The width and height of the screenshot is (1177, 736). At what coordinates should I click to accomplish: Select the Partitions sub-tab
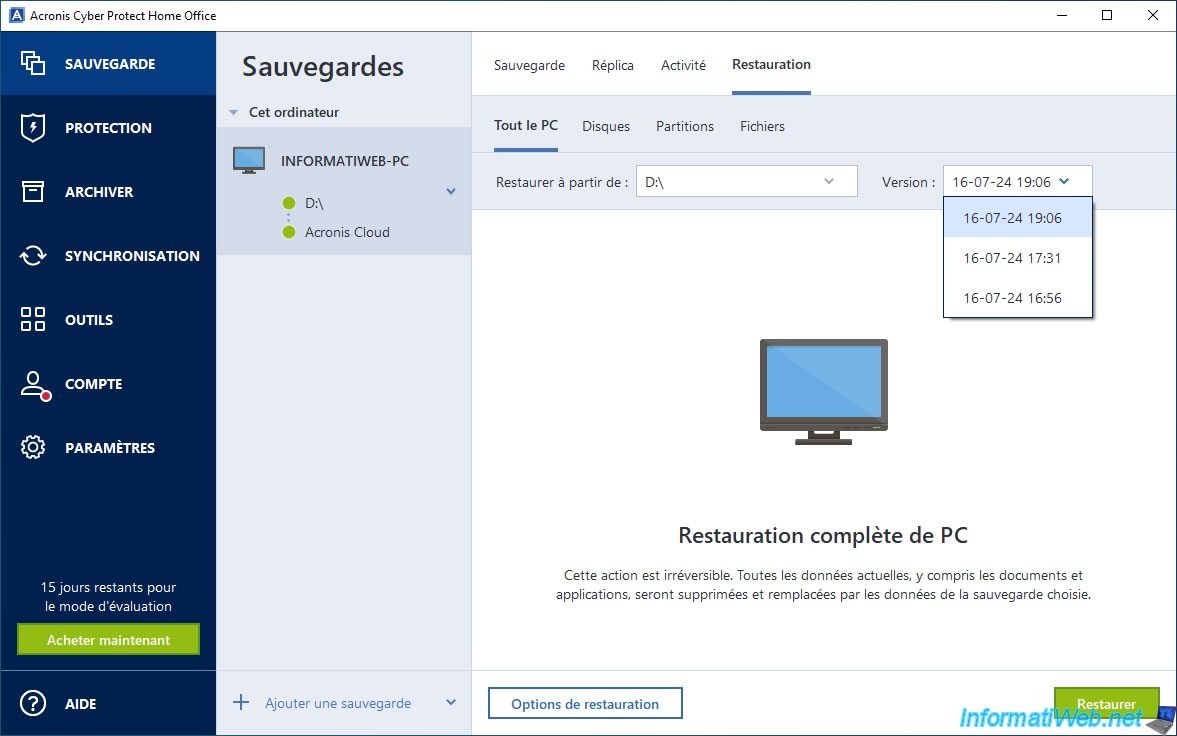pos(685,126)
